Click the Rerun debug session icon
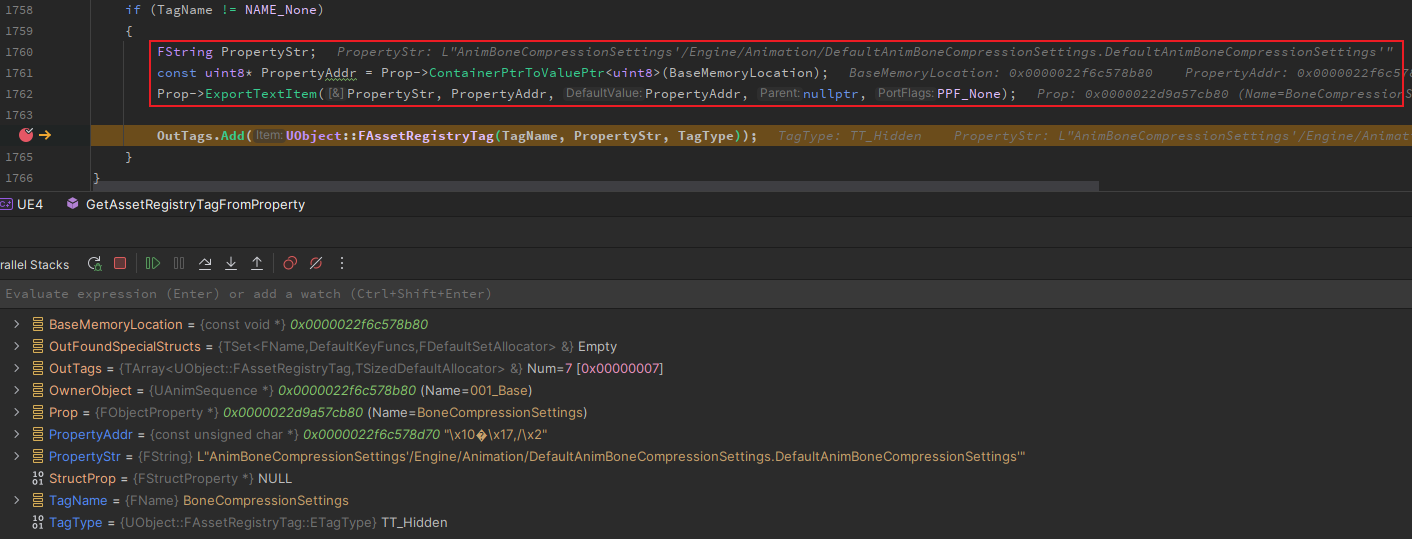The image size is (1412, 539). (x=94, y=264)
